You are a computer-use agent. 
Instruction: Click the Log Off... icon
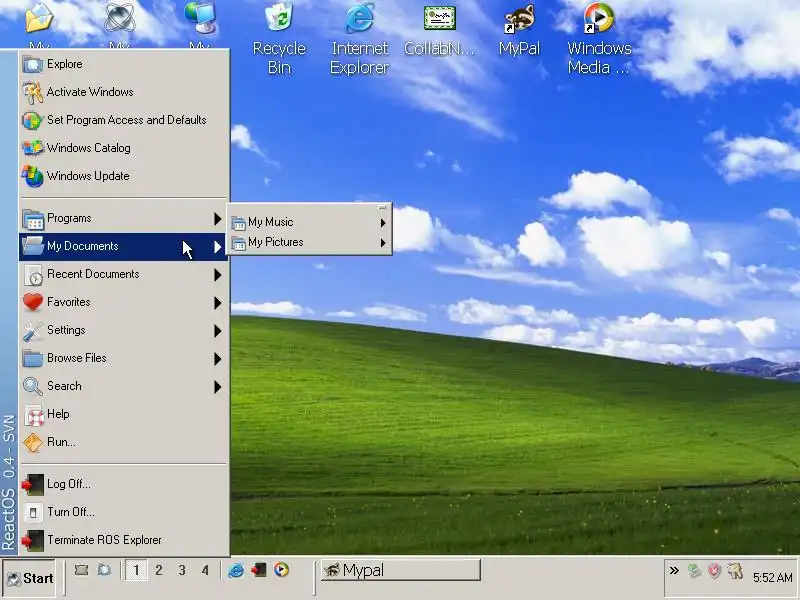tap(33, 485)
